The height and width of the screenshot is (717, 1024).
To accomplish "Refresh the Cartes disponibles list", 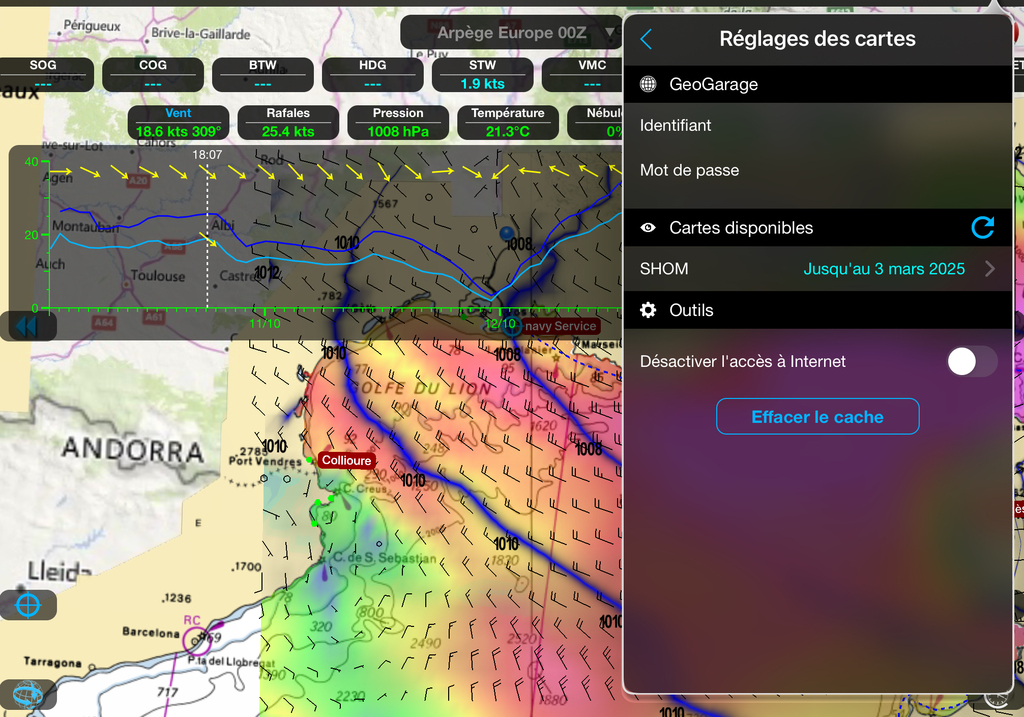I will pos(982,227).
